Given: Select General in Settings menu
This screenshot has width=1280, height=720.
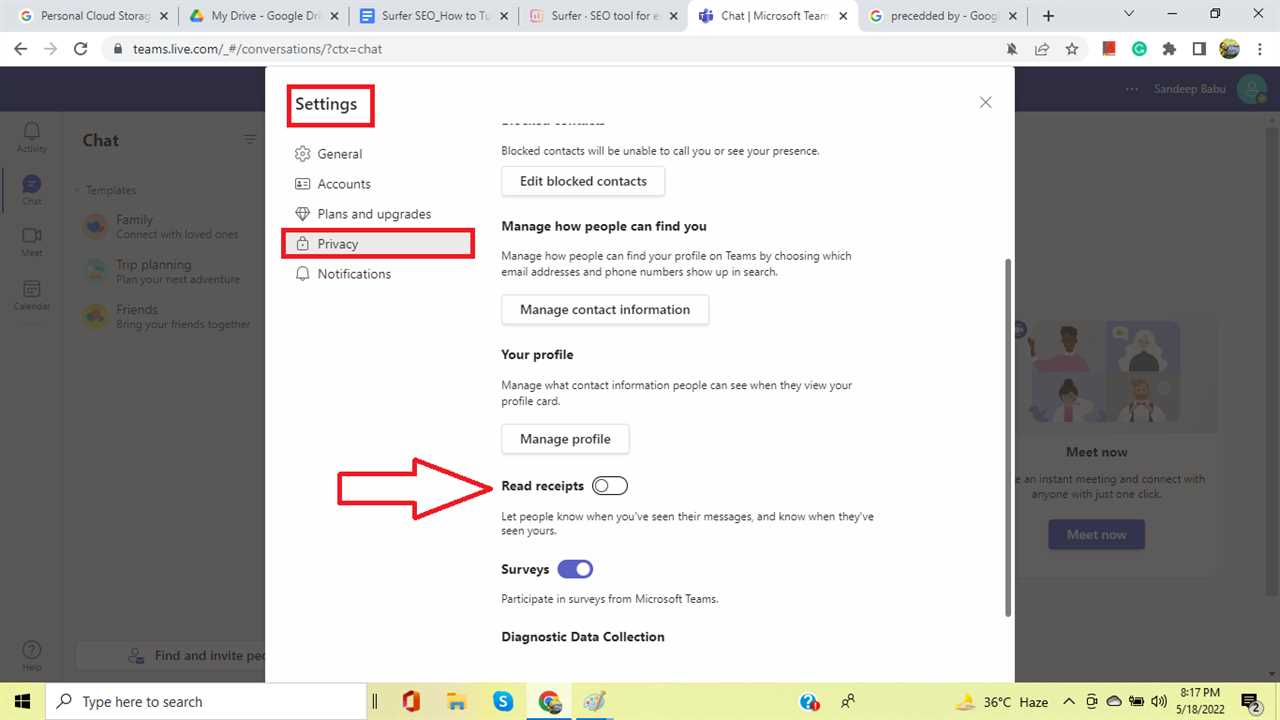Looking at the screenshot, I should point(339,154).
